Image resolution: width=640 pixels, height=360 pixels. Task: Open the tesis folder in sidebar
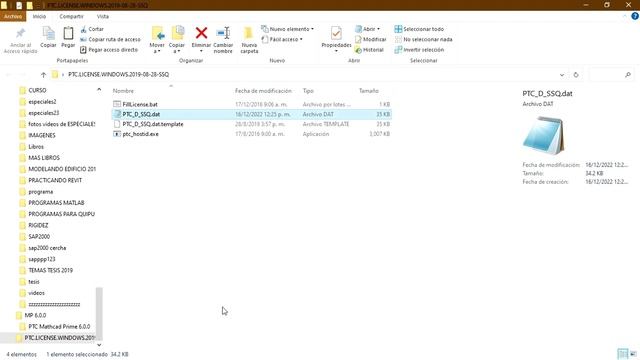[34, 282]
